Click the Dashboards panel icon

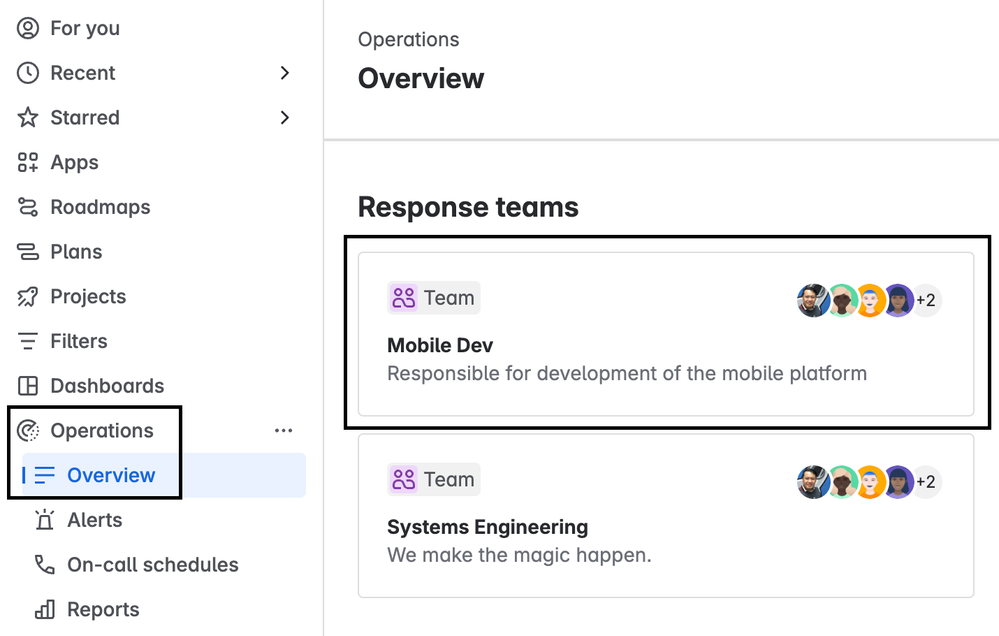coord(28,386)
